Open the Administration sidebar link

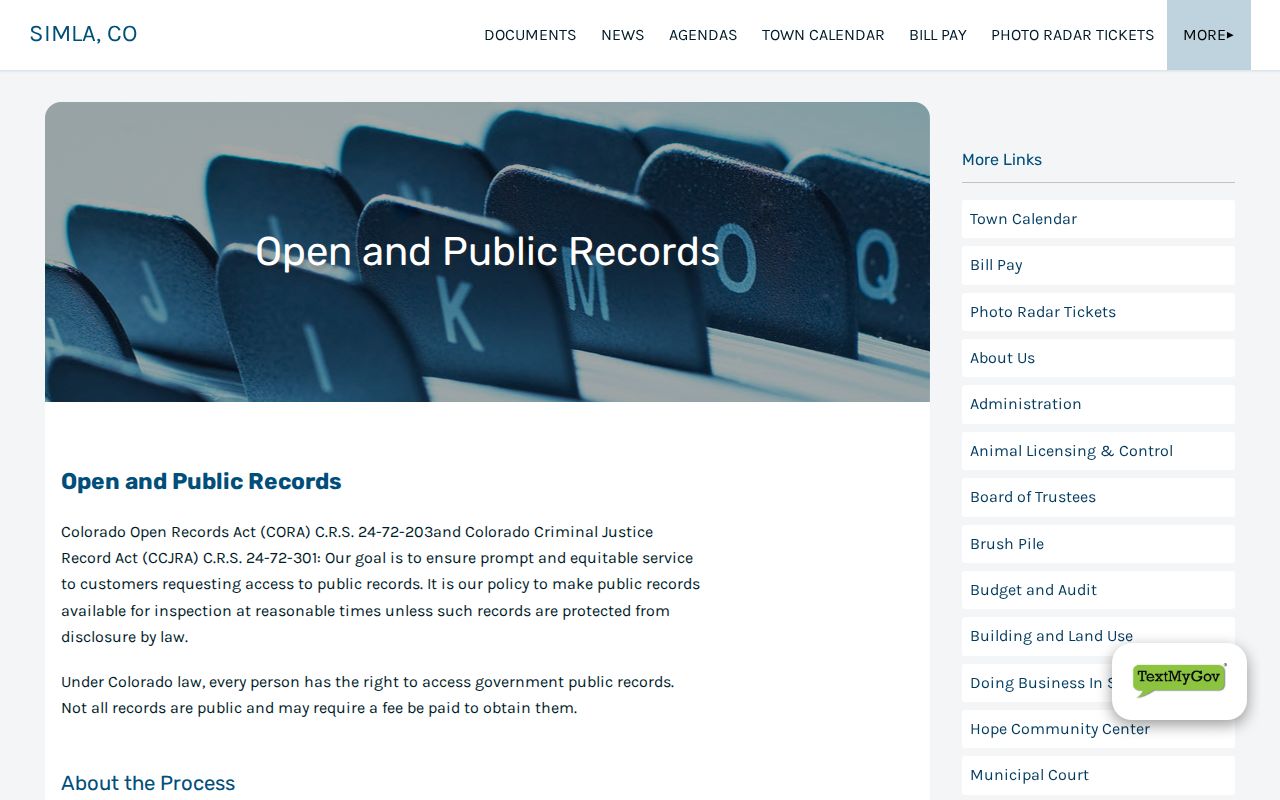coord(1098,404)
